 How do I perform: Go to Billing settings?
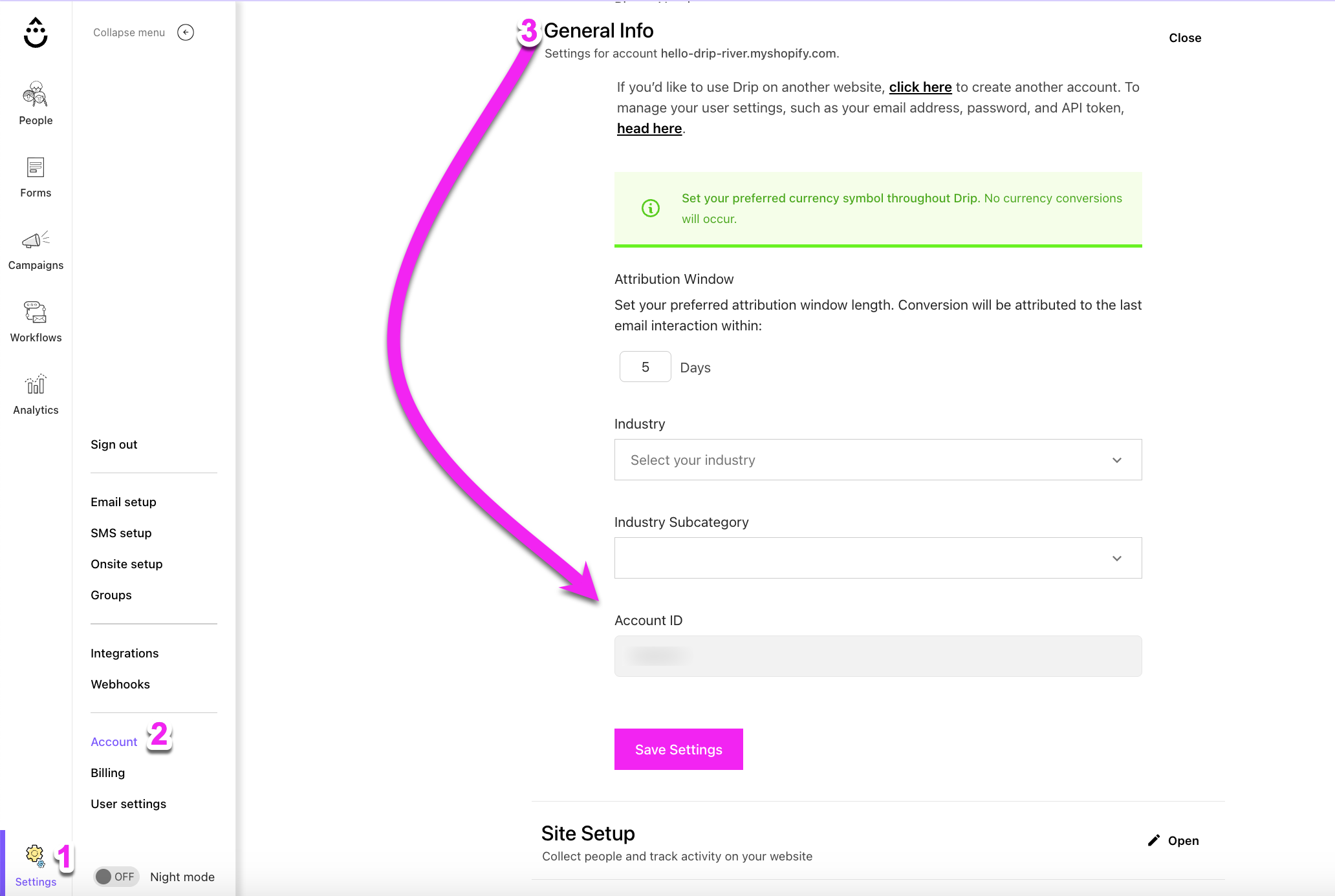[107, 773]
